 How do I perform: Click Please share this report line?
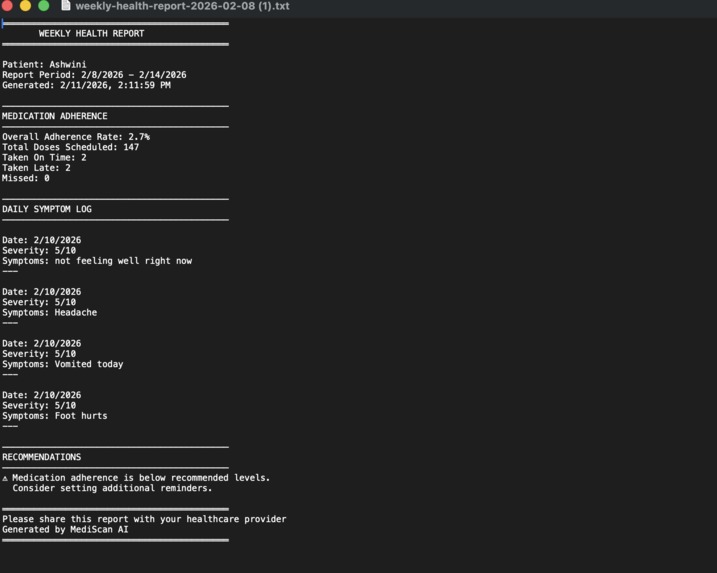click(144, 519)
